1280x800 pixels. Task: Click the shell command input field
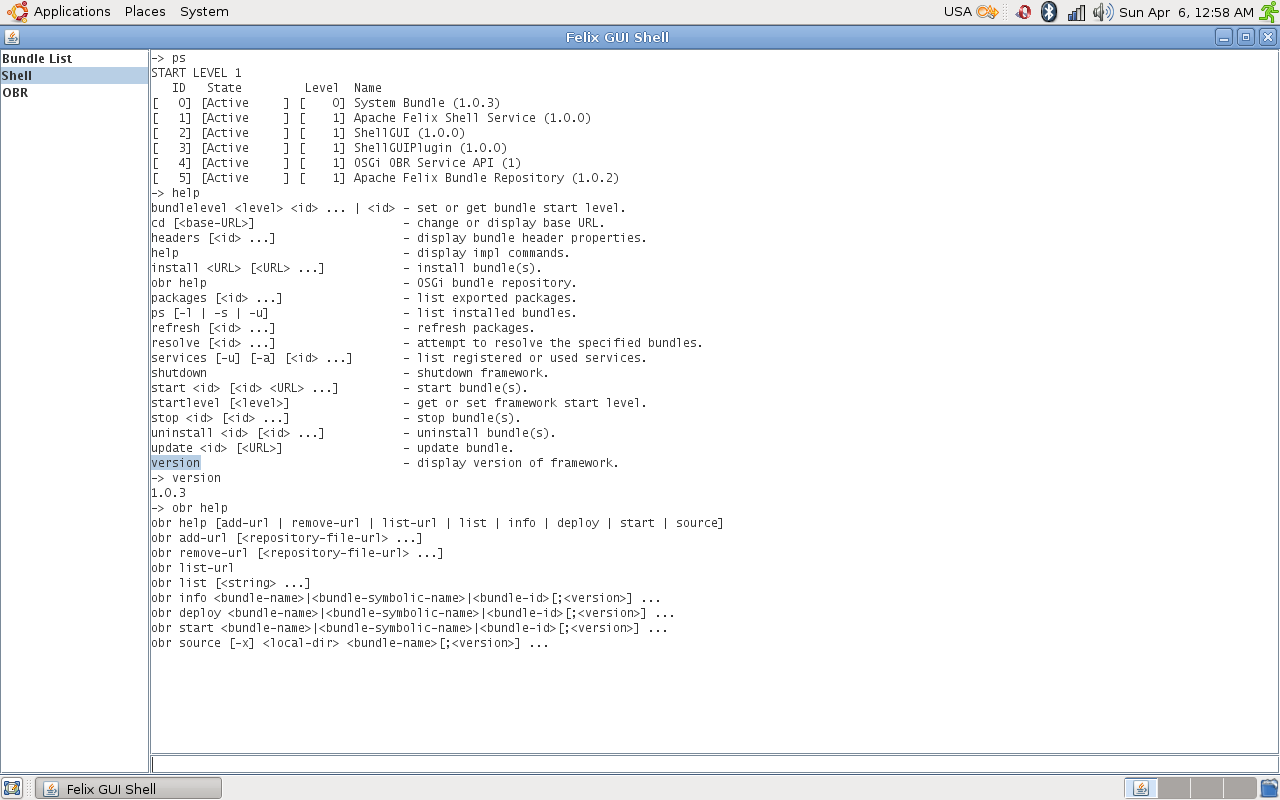click(x=714, y=764)
